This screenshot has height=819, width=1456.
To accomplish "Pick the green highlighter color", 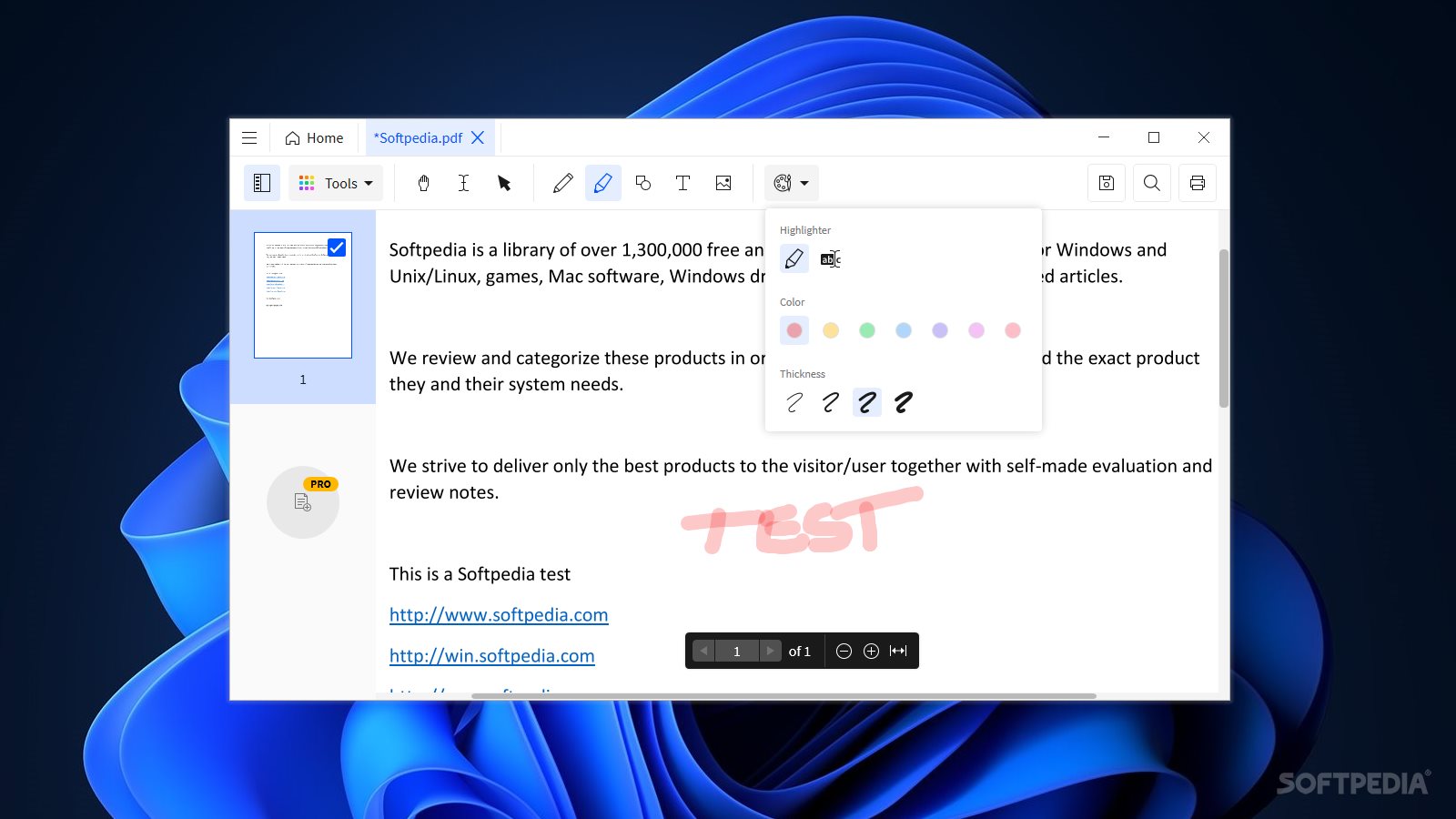I will (x=867, y=330).
